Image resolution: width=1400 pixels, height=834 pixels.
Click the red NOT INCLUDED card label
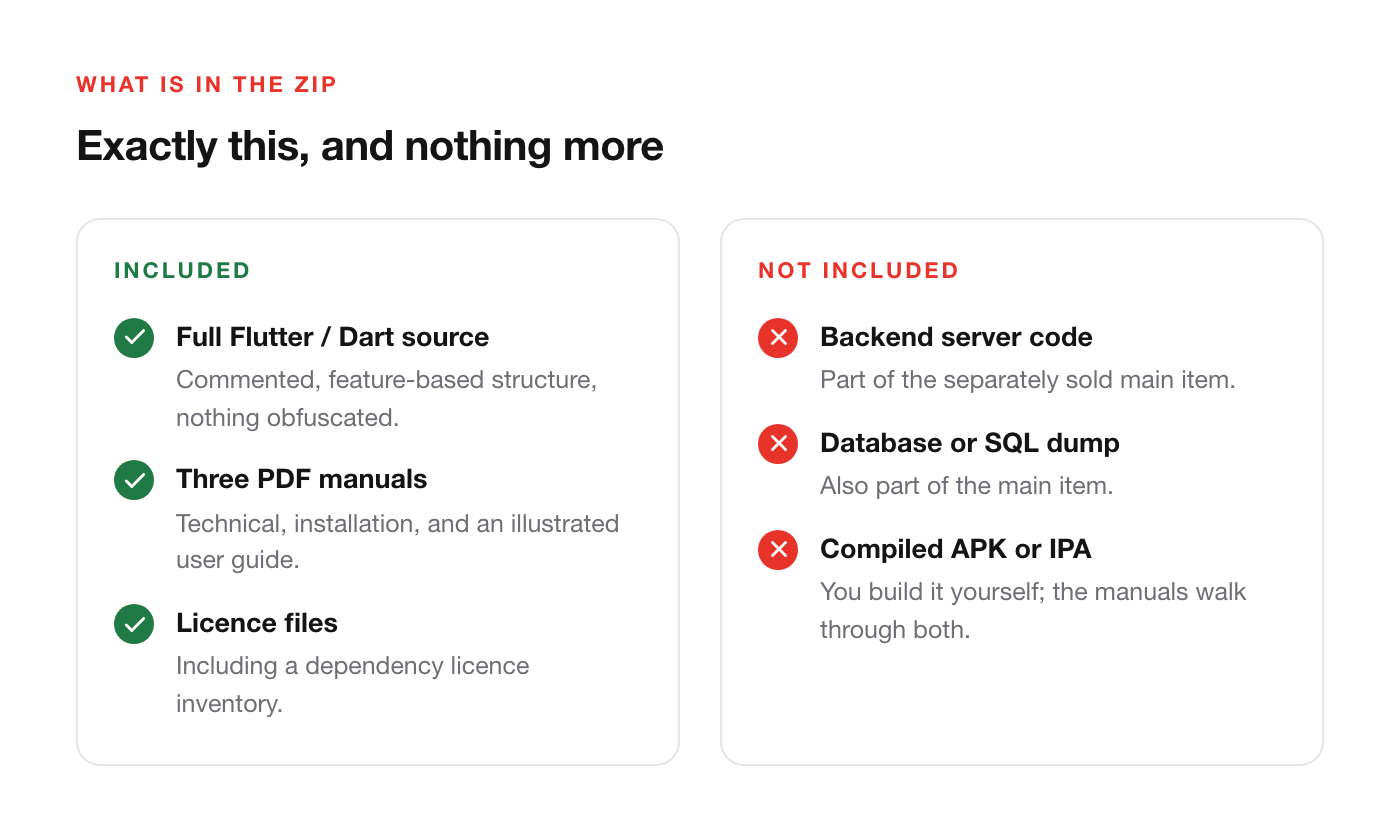click(x=859, y=271)
